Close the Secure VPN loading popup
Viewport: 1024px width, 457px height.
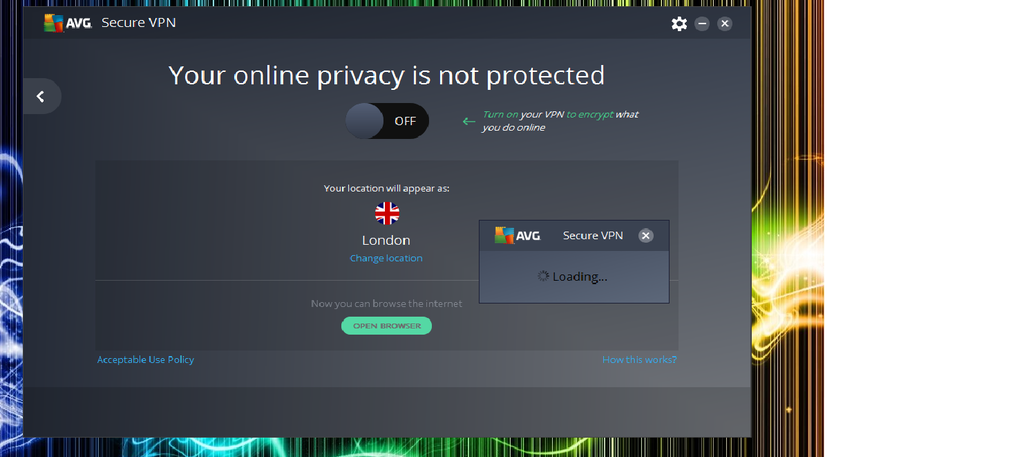pos(645,236)
